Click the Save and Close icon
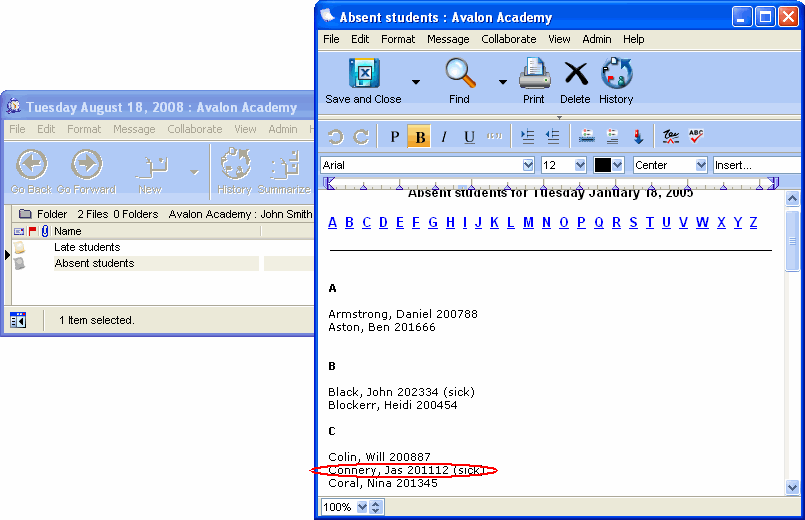805x520 pixels. [x=364, y=74]
